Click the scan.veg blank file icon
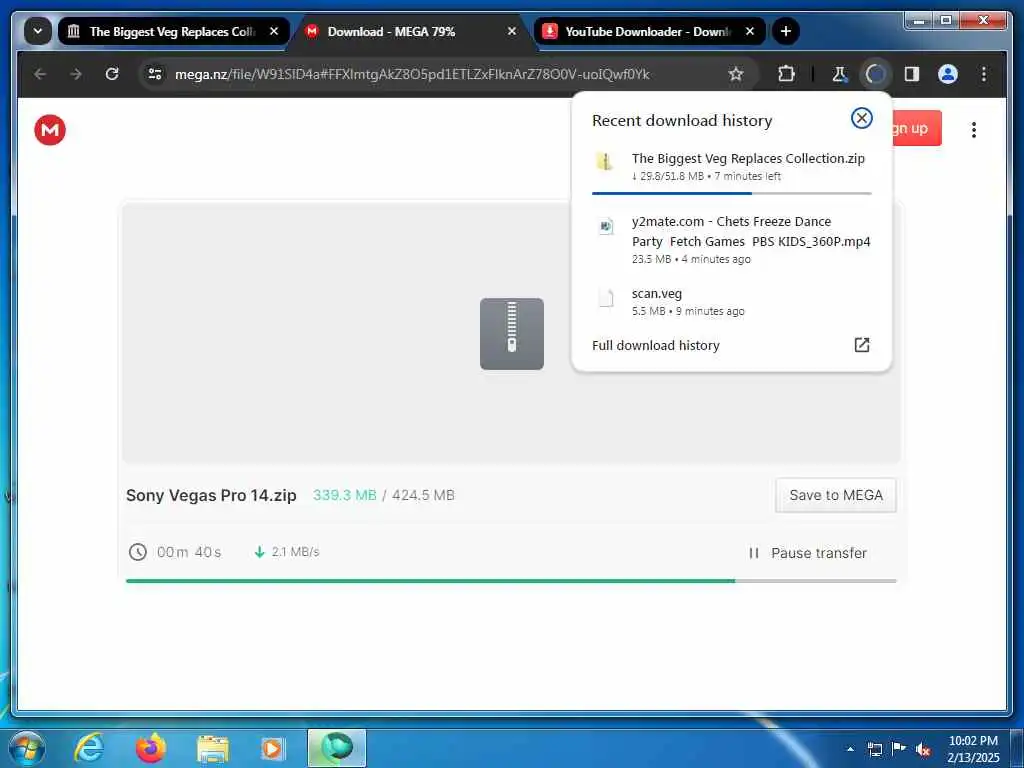The height and width of the screenshot is (768, 1024). point(607,298)
